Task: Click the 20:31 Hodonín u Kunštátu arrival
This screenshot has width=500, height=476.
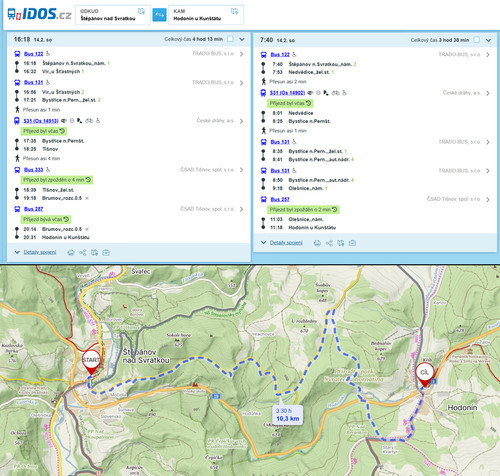Action: [x=56, y=237]
